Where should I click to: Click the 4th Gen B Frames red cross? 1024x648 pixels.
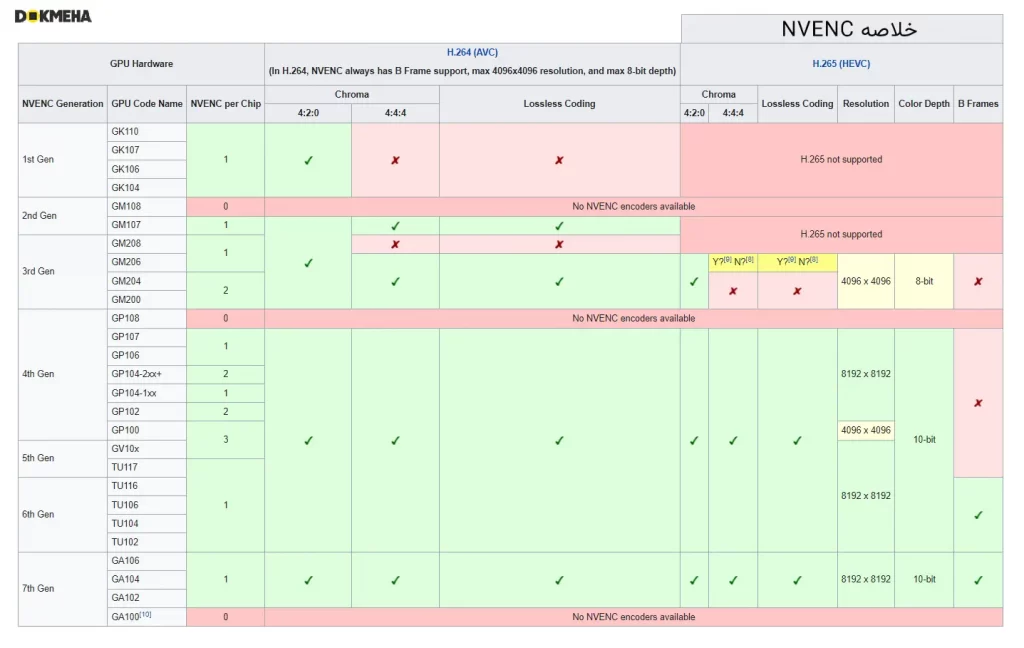978,403
